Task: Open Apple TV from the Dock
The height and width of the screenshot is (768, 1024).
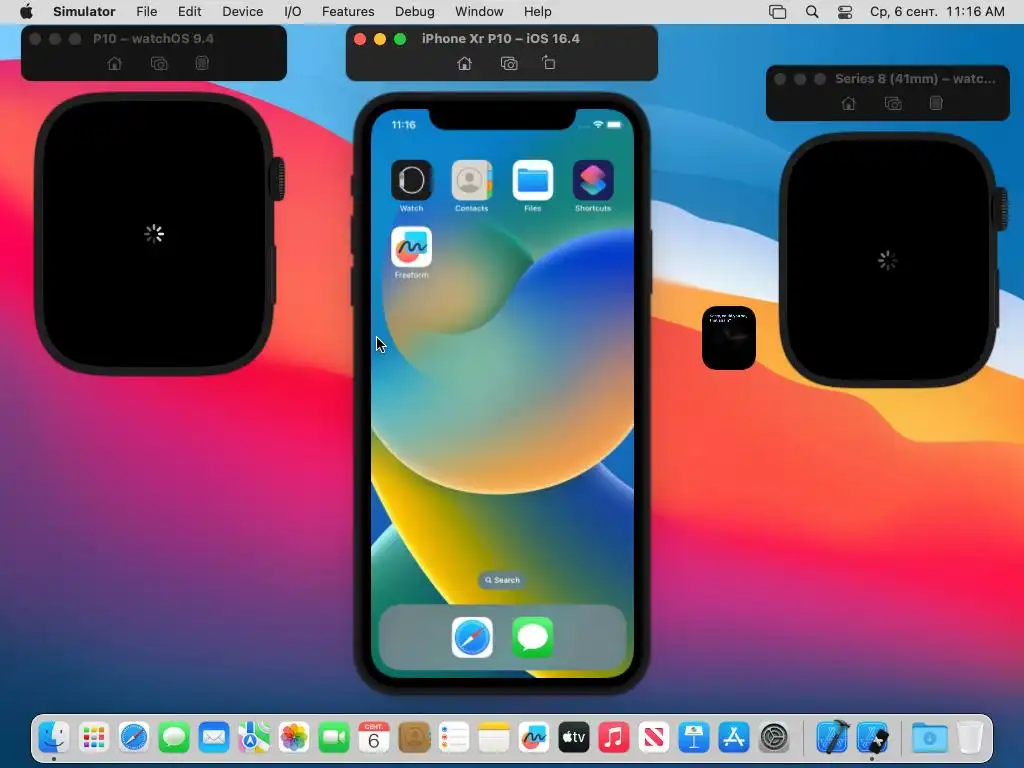Action: [x=573, y=738]
